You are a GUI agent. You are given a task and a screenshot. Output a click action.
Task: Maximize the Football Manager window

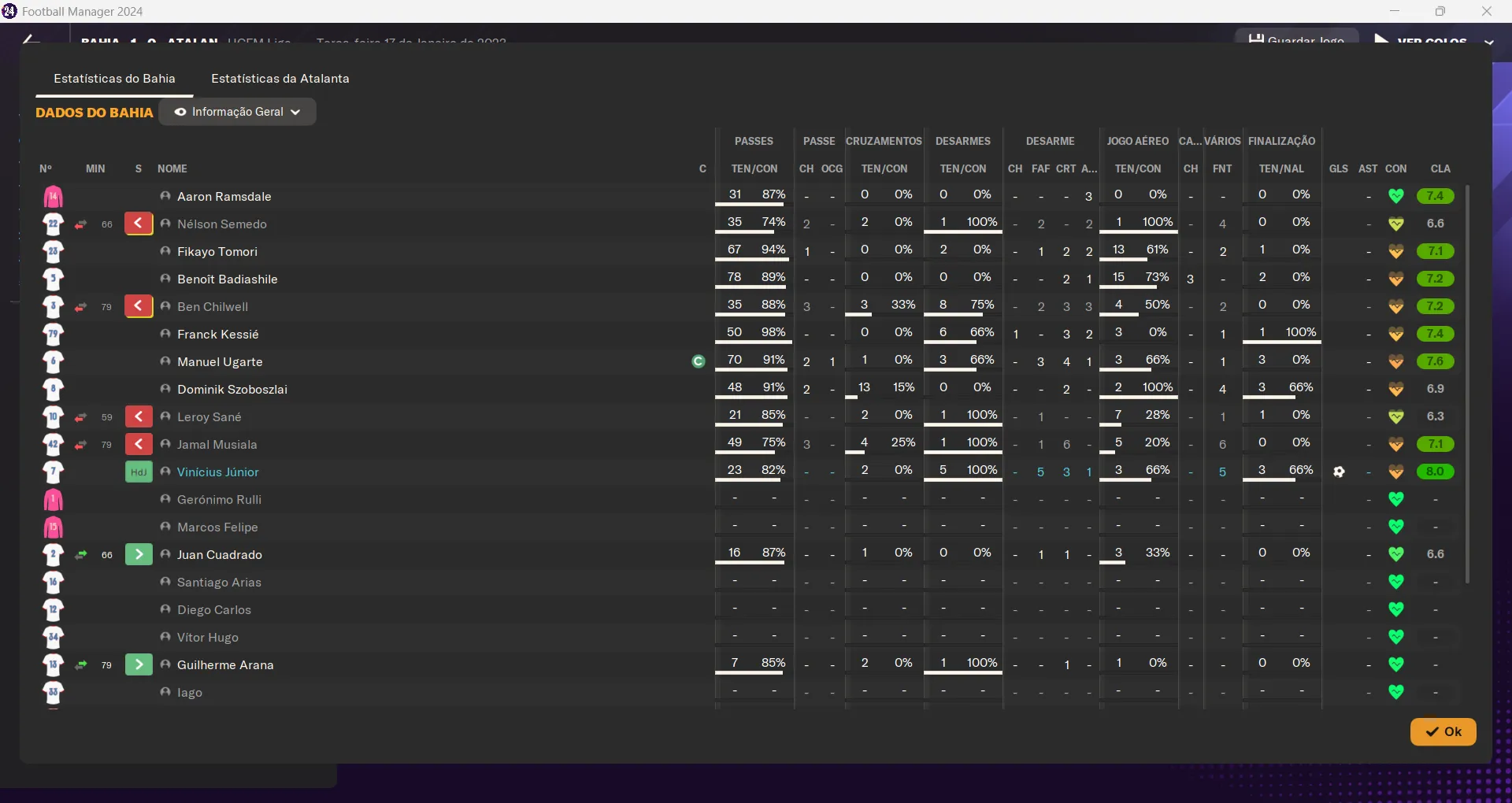[1440, 11]
